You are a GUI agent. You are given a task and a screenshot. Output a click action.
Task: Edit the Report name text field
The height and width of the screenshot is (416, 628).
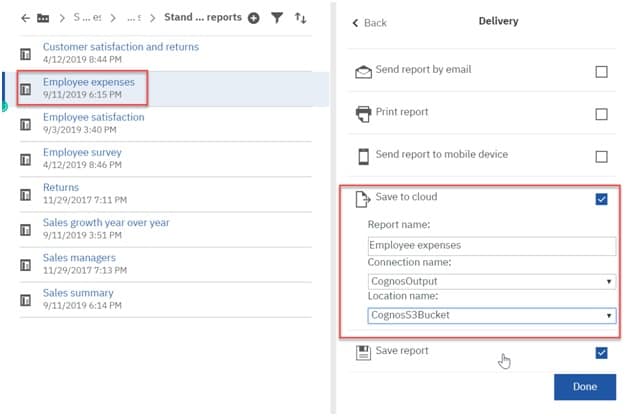click(x=490, y=246)
